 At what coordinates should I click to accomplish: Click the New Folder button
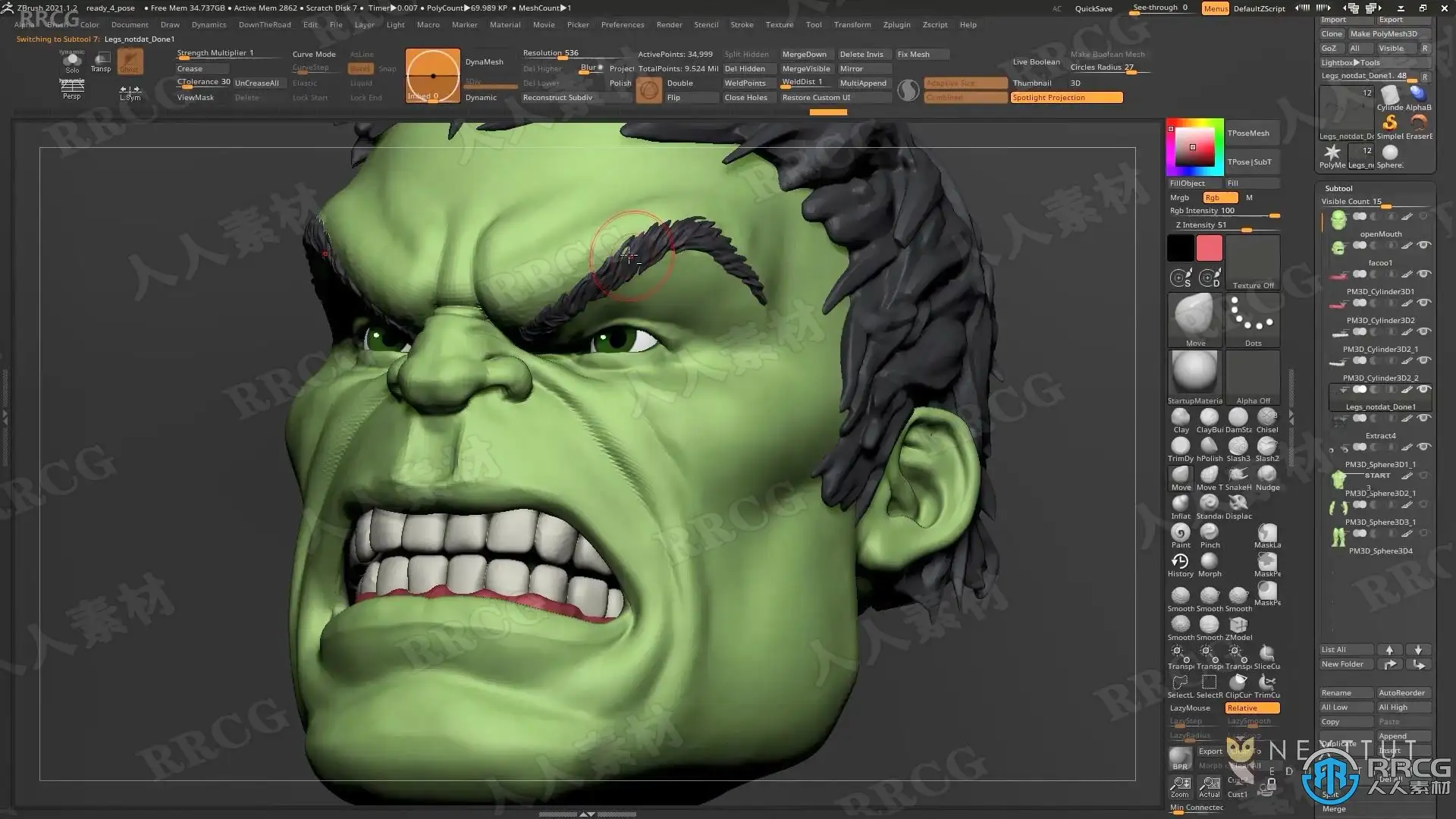(x=1346, y=664)
